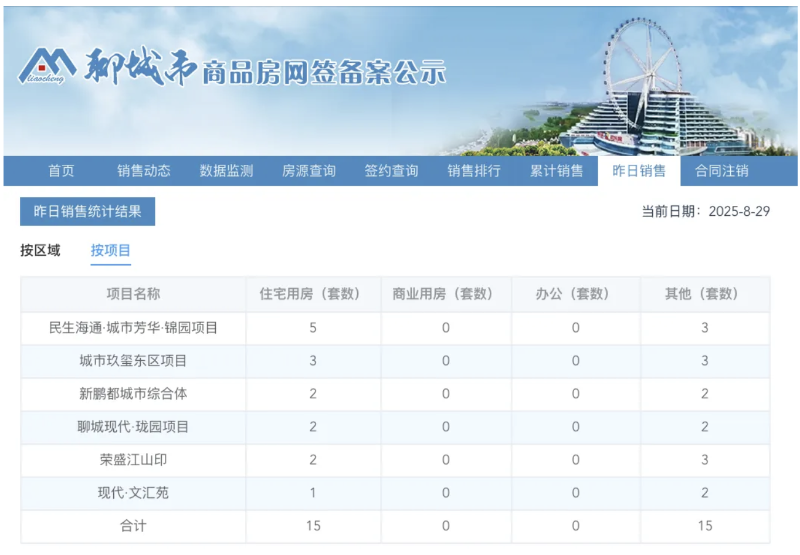Open the 首页 navigation tab
This screenshot has width=800, height=555.
pyautogui.click(x=61, y=171)
